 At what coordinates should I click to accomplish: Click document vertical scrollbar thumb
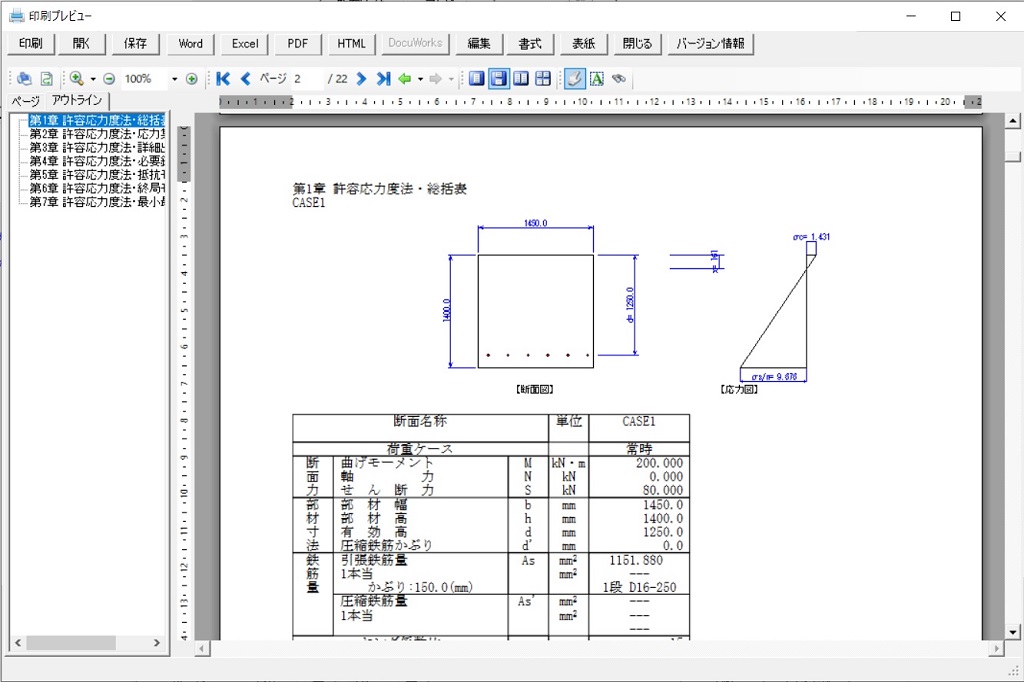[x=1013, y=156]
